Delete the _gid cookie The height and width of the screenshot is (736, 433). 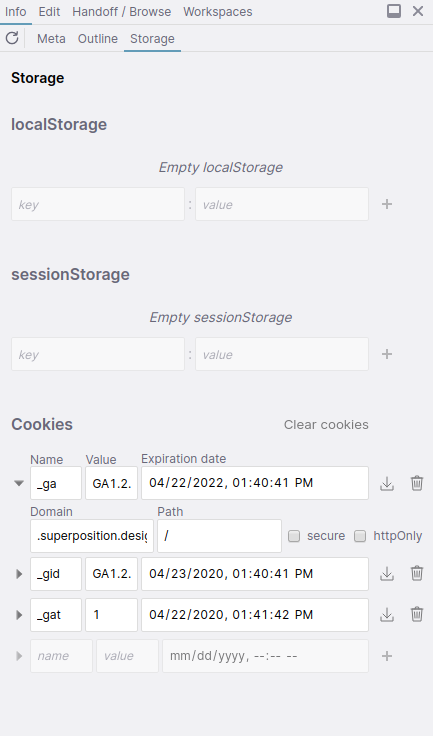click(x=417, y=574)
